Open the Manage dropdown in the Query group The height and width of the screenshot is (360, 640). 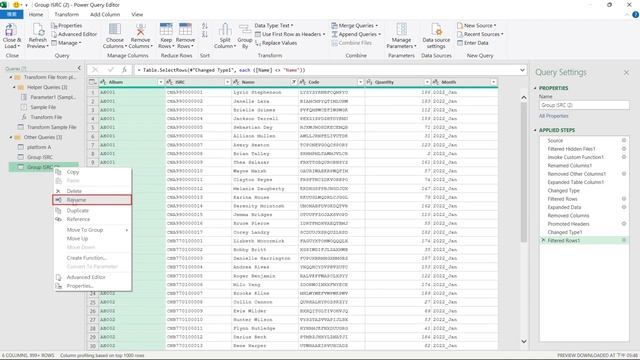pyautogui.click(x=67, y=43)
